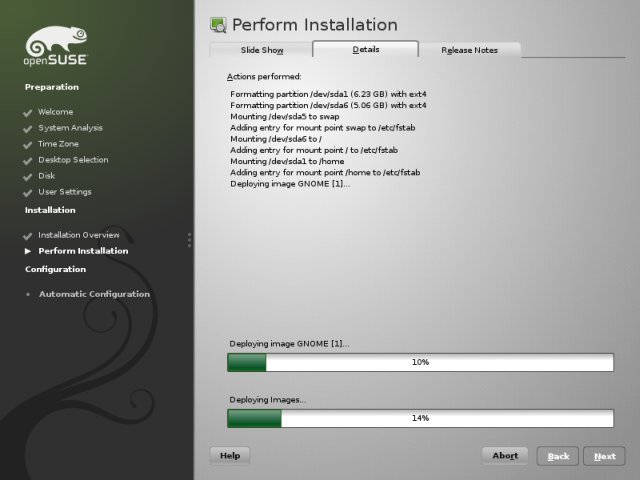
Task: Click log line 'Adding entry for mount point / to /etc/fstab'
Action: [x=314, y=150]
